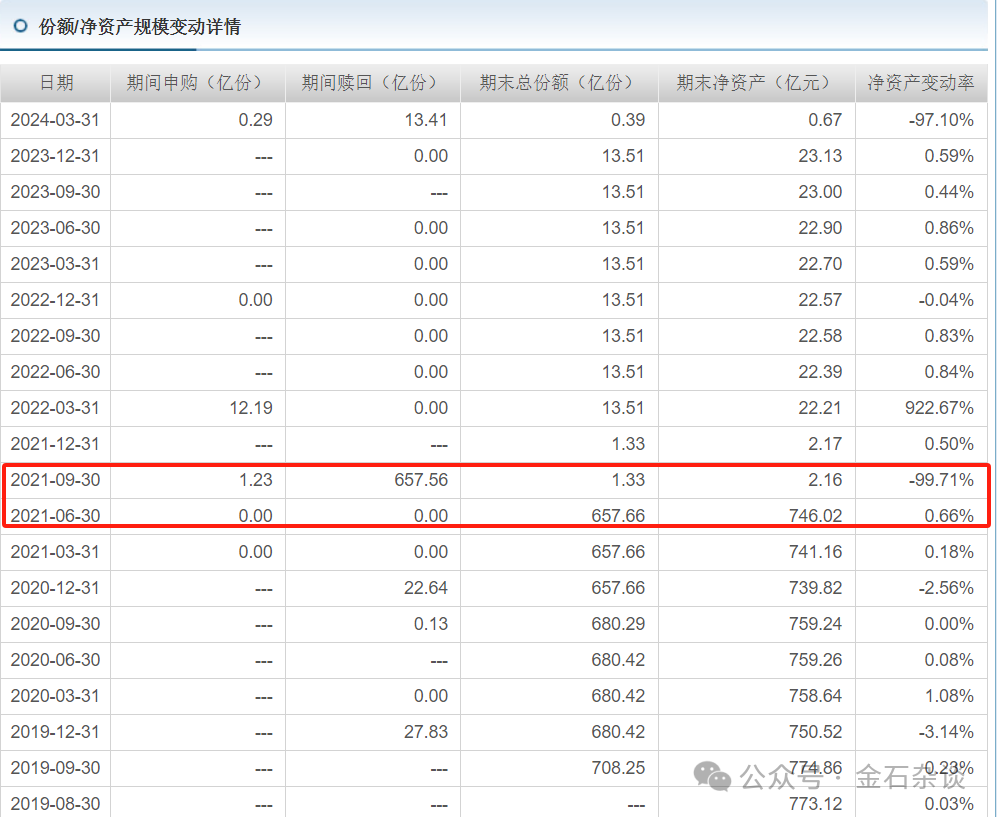Select the 2021-03-31 date cell
The width and height of the screenshot is (997, 817).
(55, 552)
